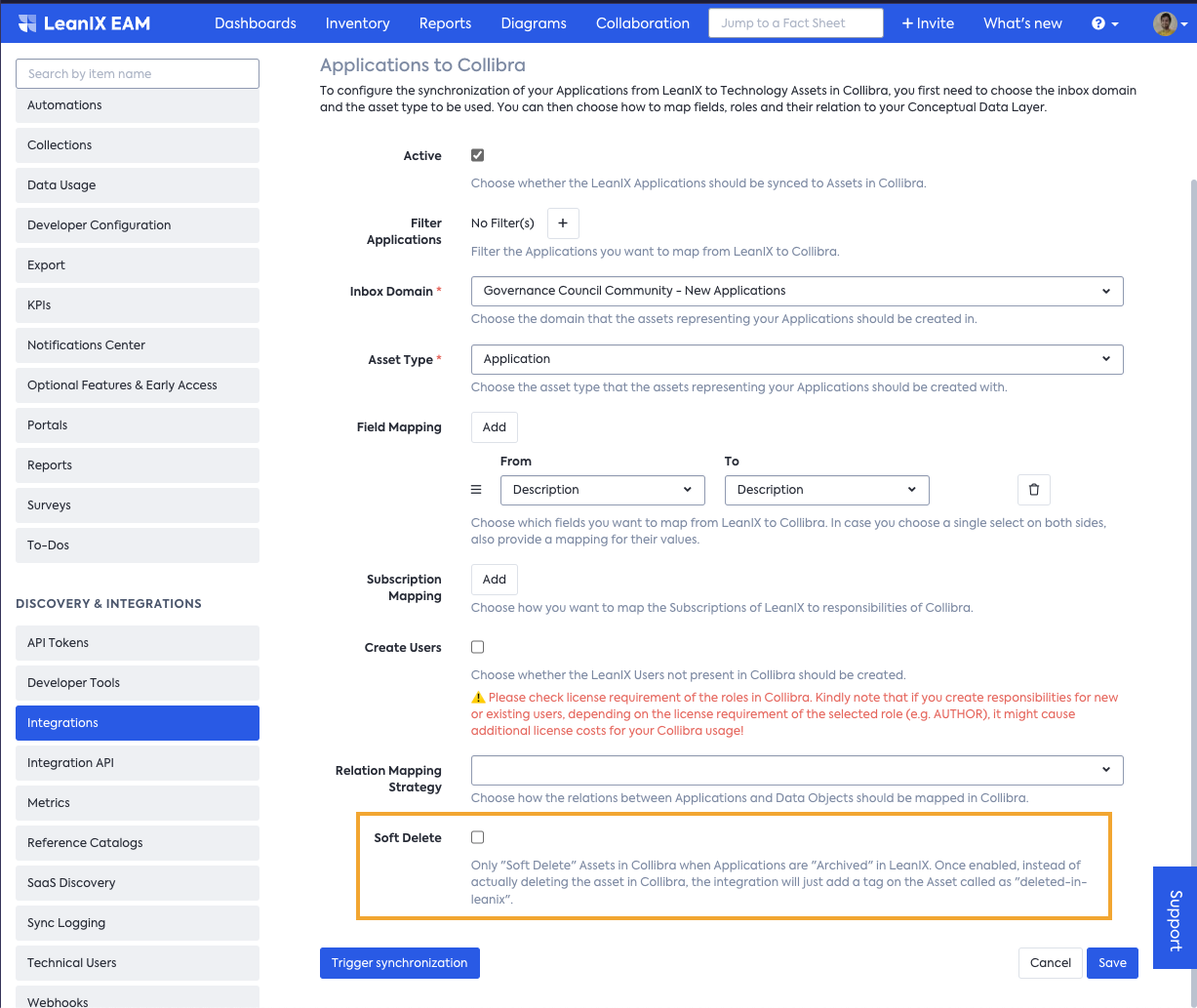This screenshot has height=1008, width=1197.
Task: Grab the field mapping reorder handle
Action: [477, 490]
